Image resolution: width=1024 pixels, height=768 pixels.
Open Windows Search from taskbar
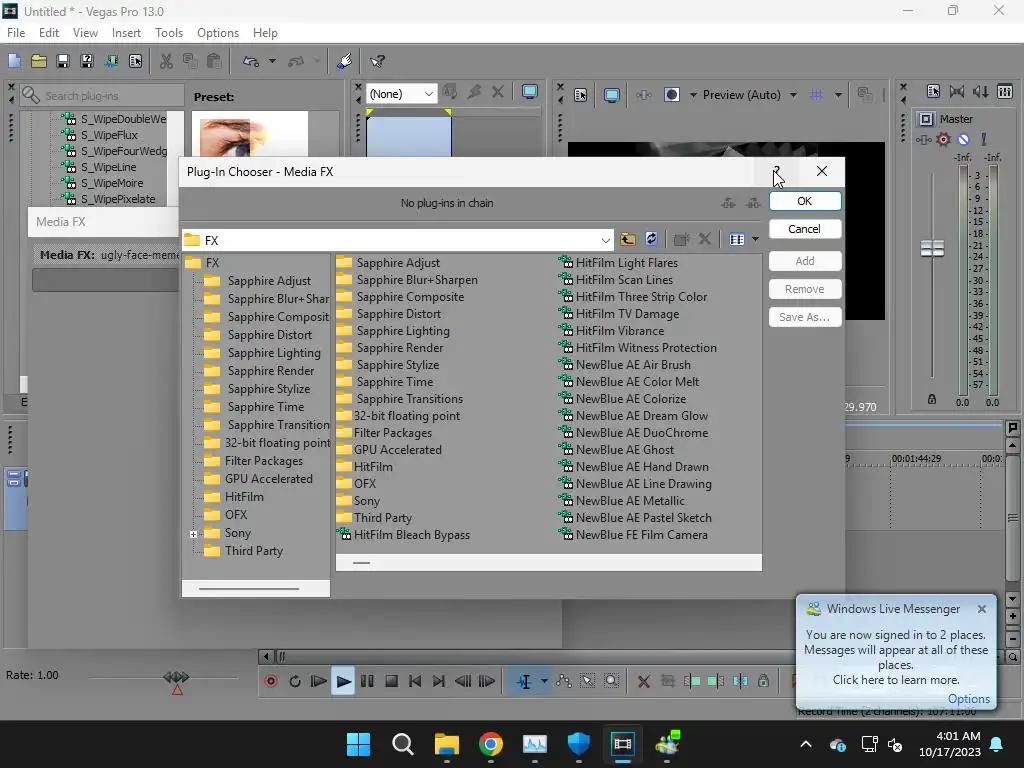[402, 744]
